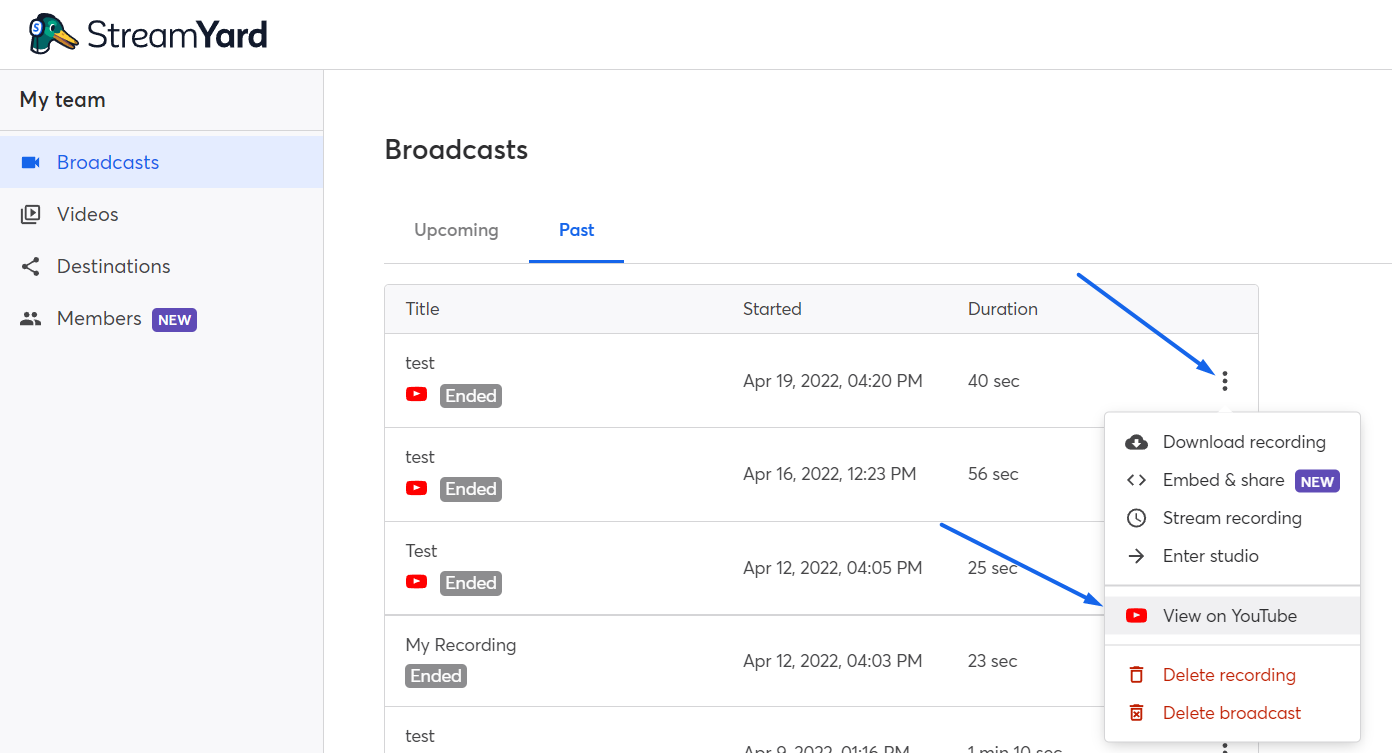
Task: Click YouTube icon on Apr 16 test row
Action: (x=417, y=488)
